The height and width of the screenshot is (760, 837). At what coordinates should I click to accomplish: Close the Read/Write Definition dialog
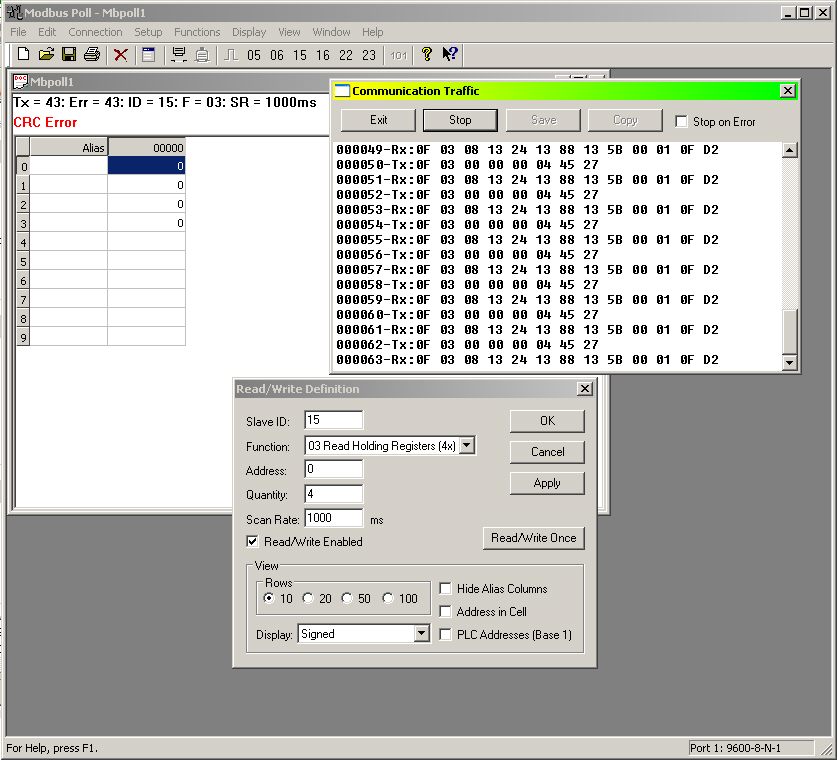pyautogui.click(x=585, y=389)
